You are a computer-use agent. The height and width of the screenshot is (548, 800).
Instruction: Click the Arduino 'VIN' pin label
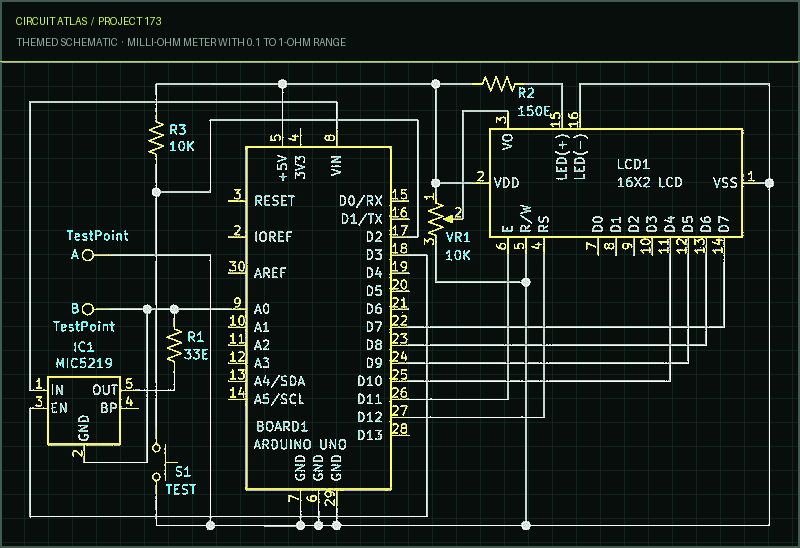point(336,166)
